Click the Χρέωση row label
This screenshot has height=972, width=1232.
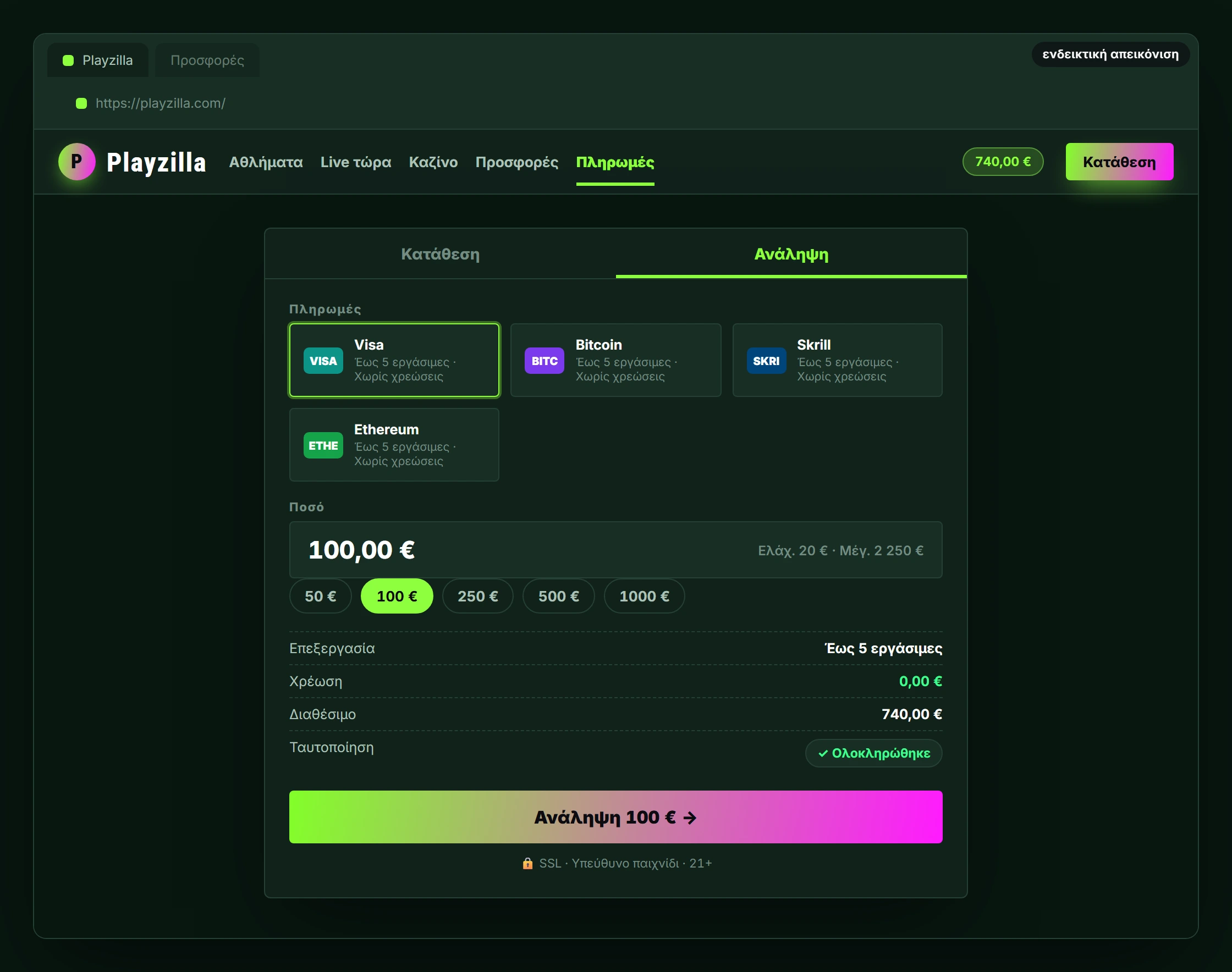[x=316, y=681]
